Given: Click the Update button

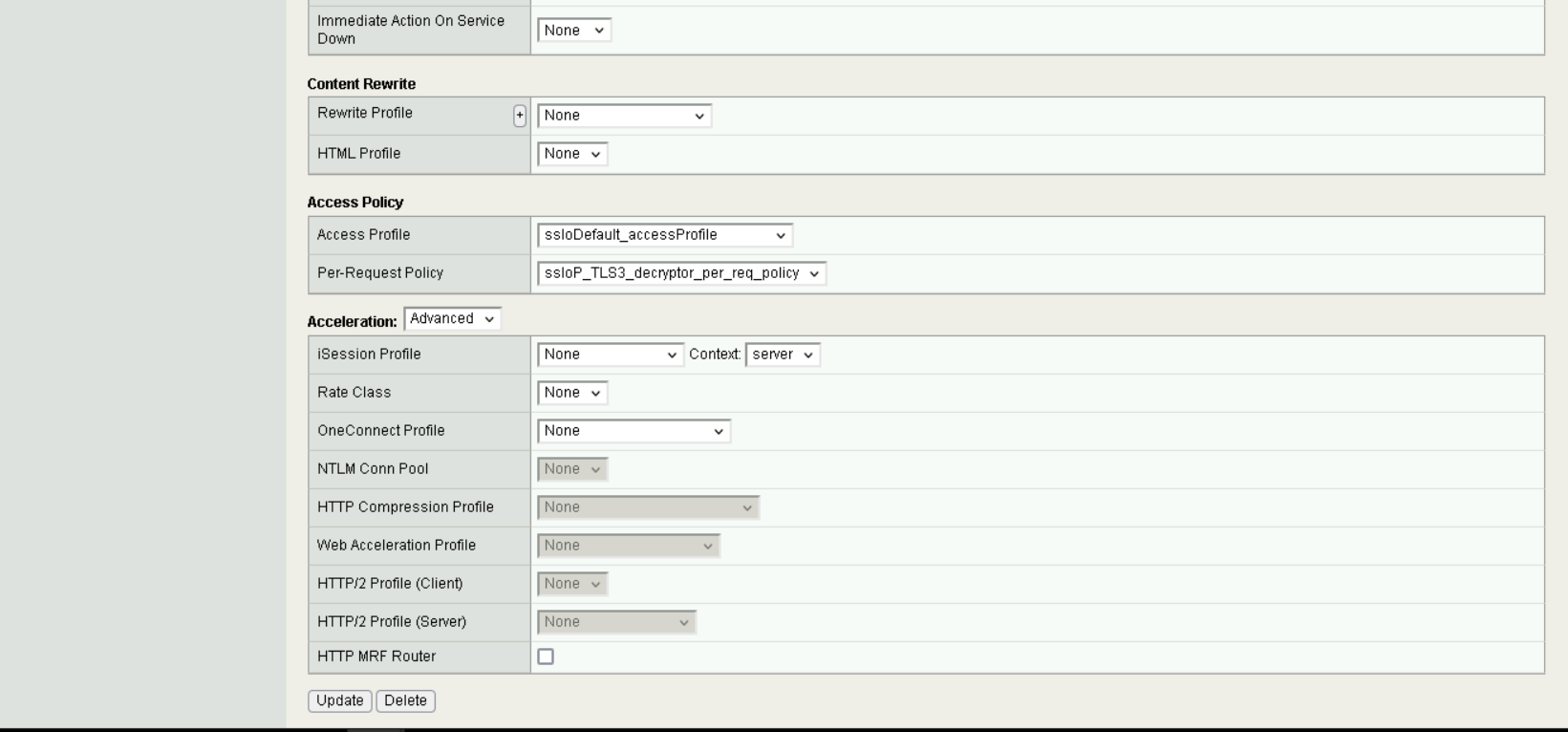Looking at the screenshot, I should tap(339, 700).
